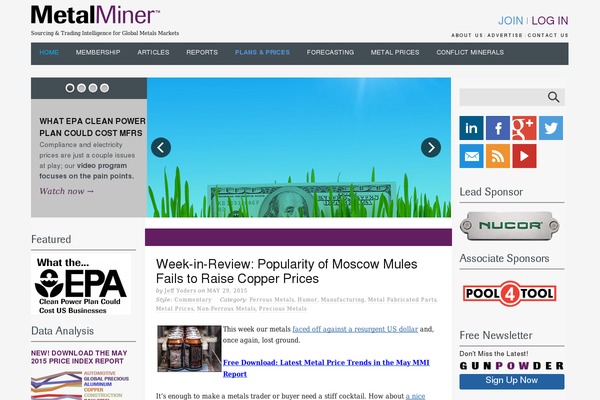600x400 pixels.
Task: Open the Forecasting menu item
Action: coord(330,52)
